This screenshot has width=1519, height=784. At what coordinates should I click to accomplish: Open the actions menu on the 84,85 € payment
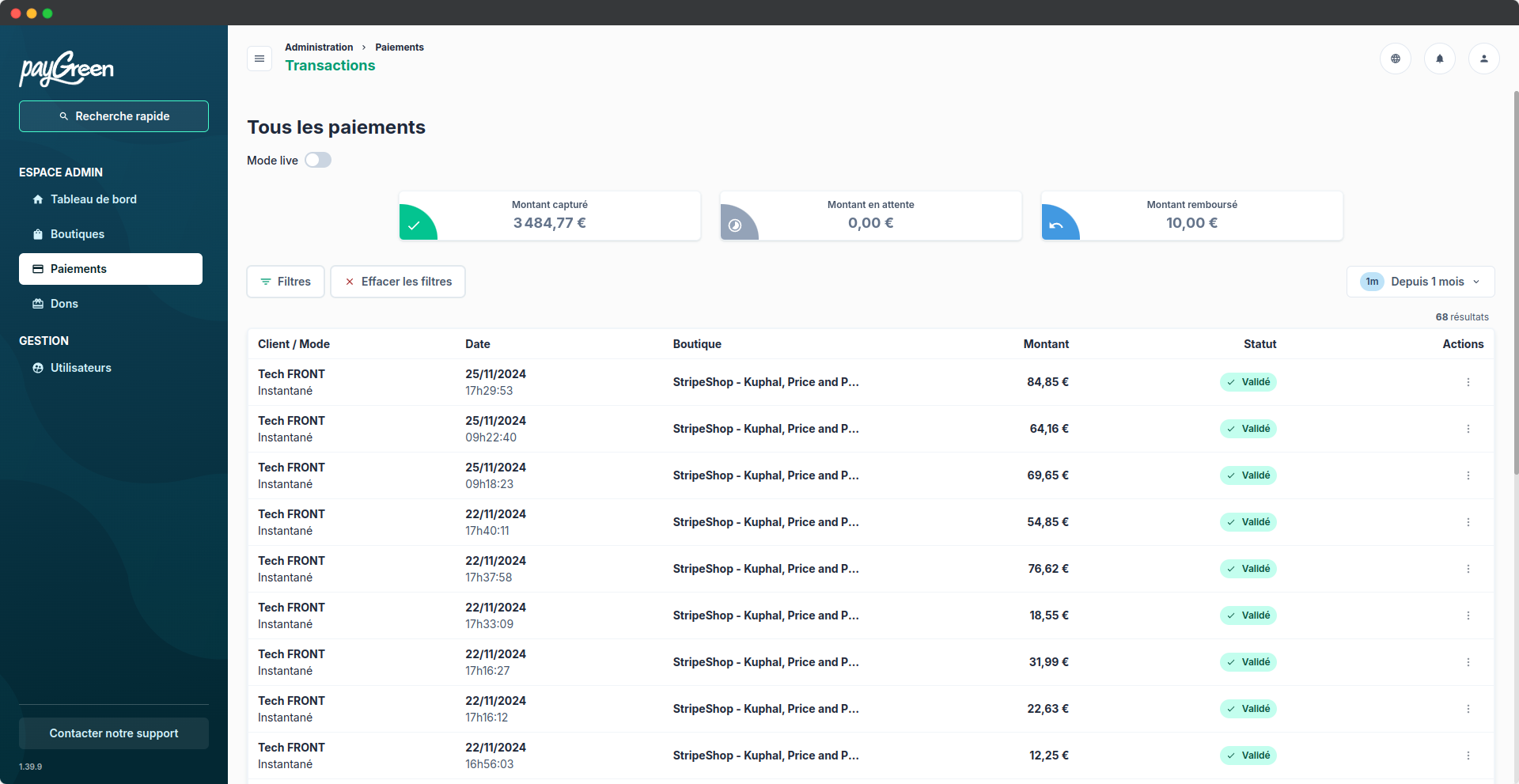coord(1468,382)
